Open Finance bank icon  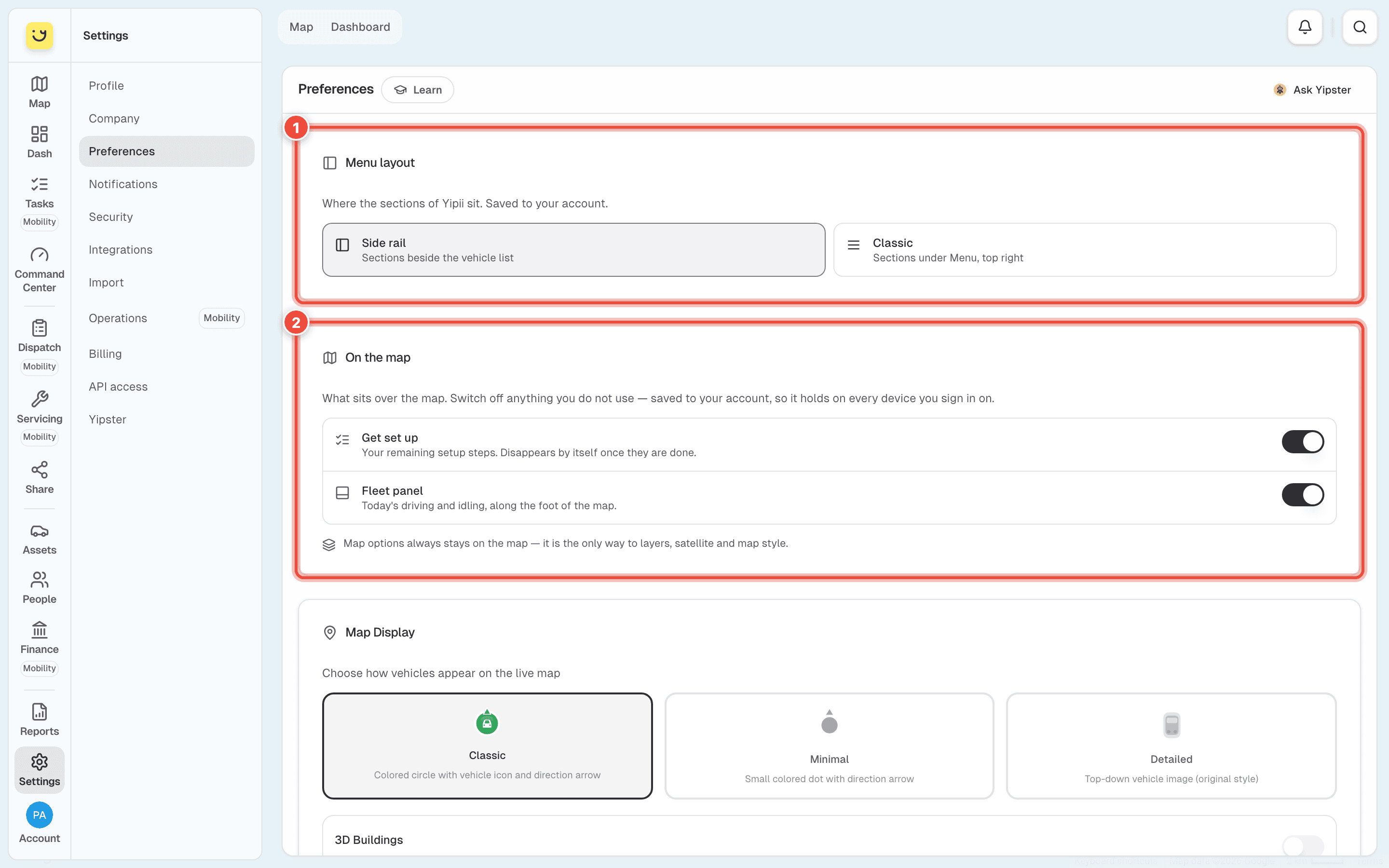[39, 630]
